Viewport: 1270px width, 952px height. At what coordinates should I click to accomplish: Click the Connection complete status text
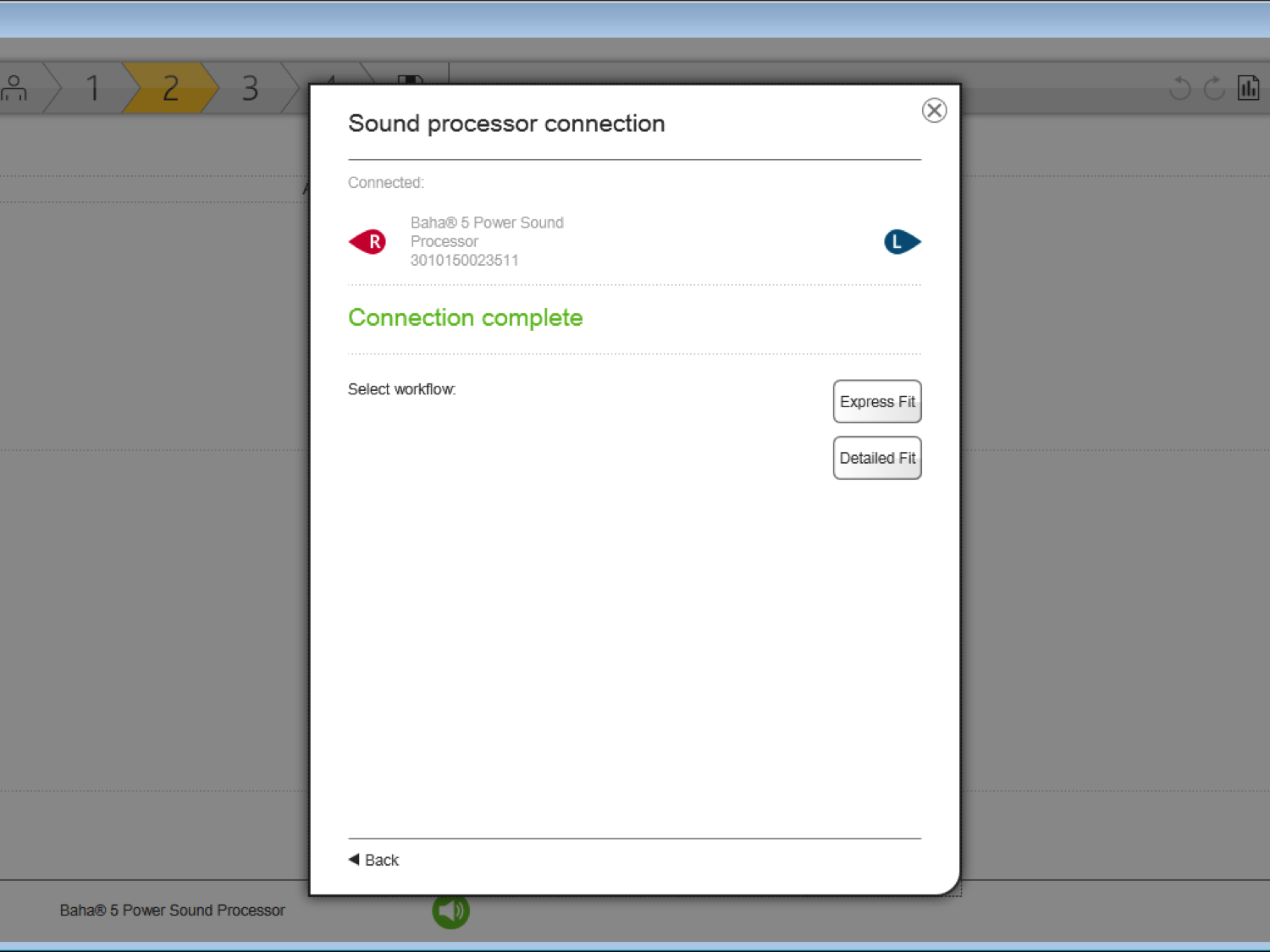(x=466, y=317)
